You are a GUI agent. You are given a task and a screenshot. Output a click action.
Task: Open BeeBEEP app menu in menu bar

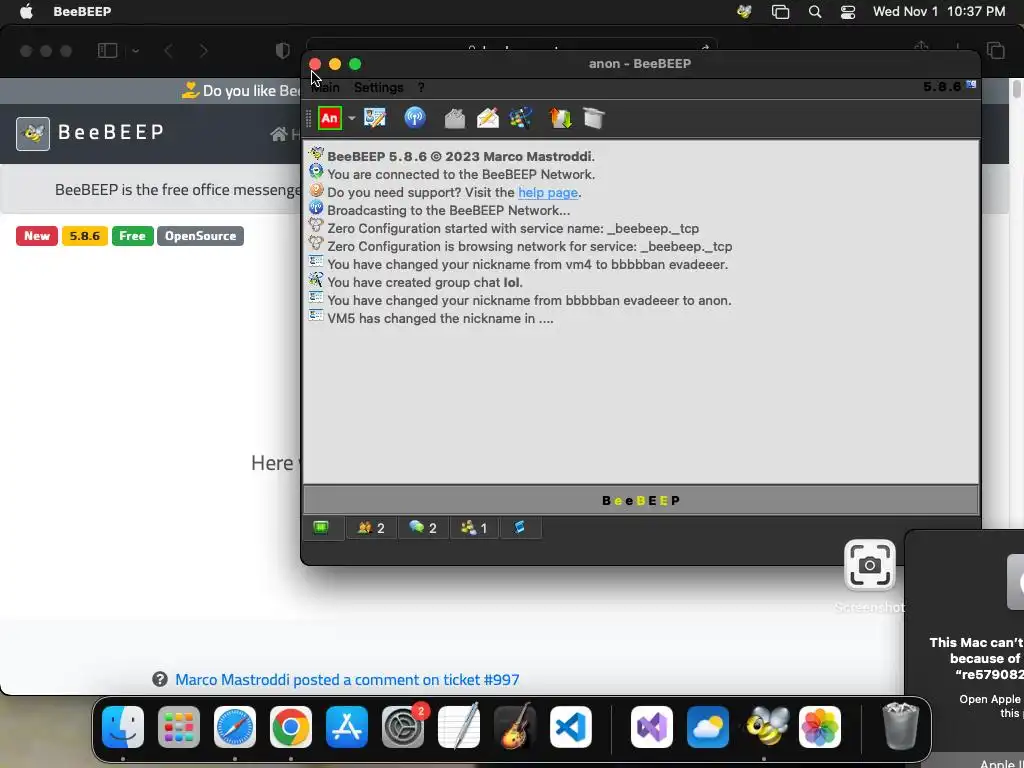(82, 11)
